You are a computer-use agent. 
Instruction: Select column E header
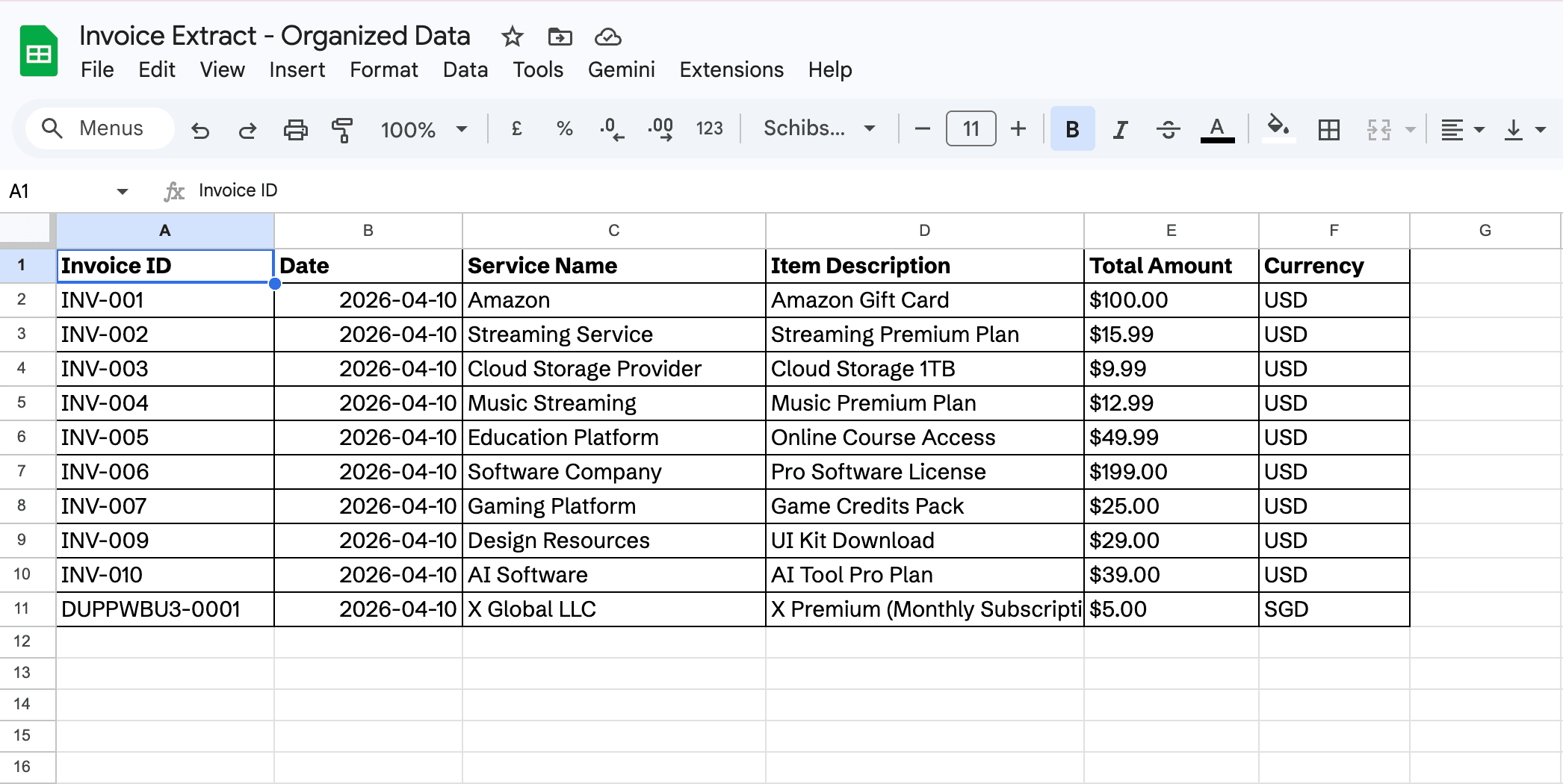coord(1171,231)
